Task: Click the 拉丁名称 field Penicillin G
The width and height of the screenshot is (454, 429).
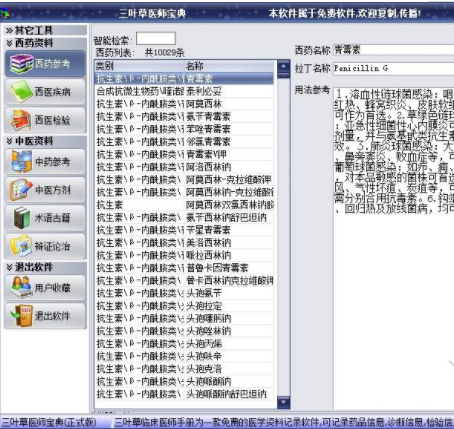Action: click(x=393, y=68)
